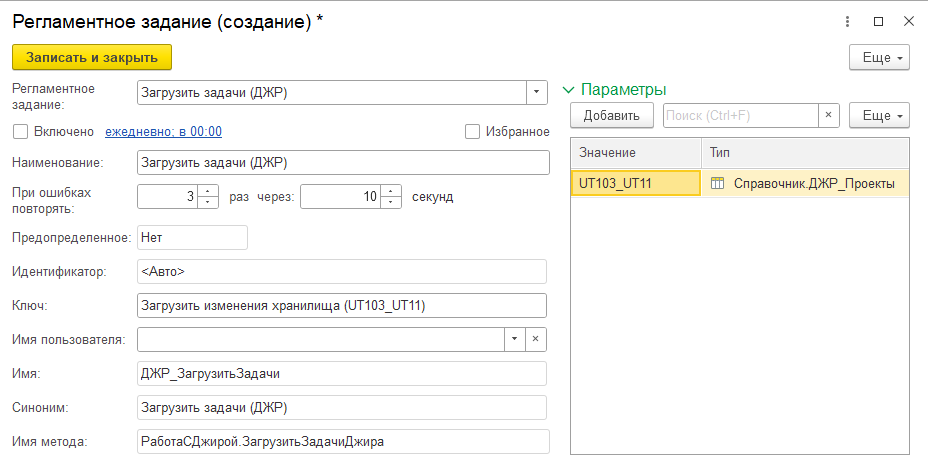Click the table icon beside Справочник.ДЖР_Проекты
The height and width of the screenshot is (456, 928).
tap(717, 183)
